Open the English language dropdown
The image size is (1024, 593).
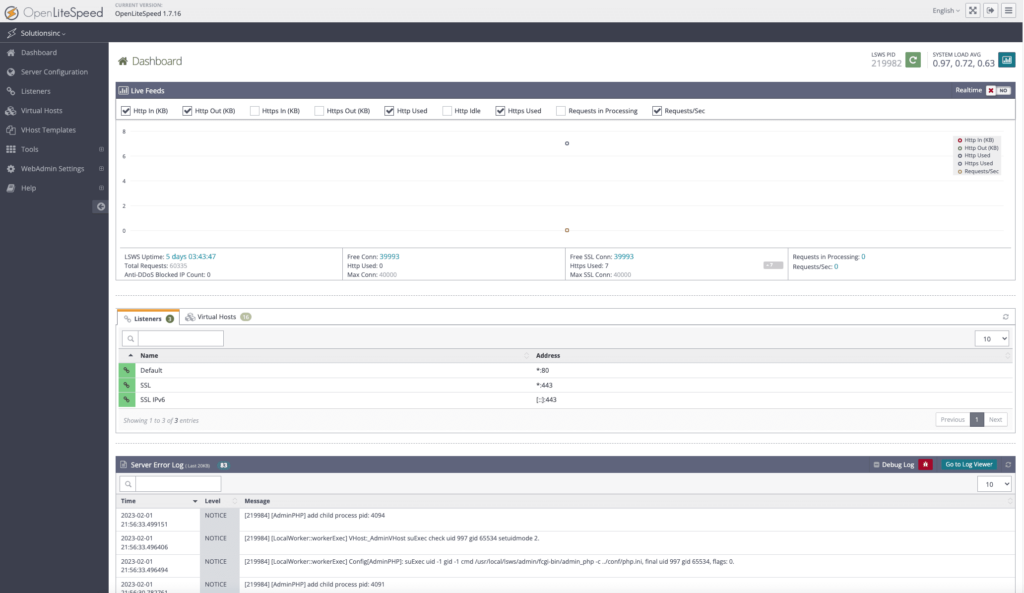(946, 10)
